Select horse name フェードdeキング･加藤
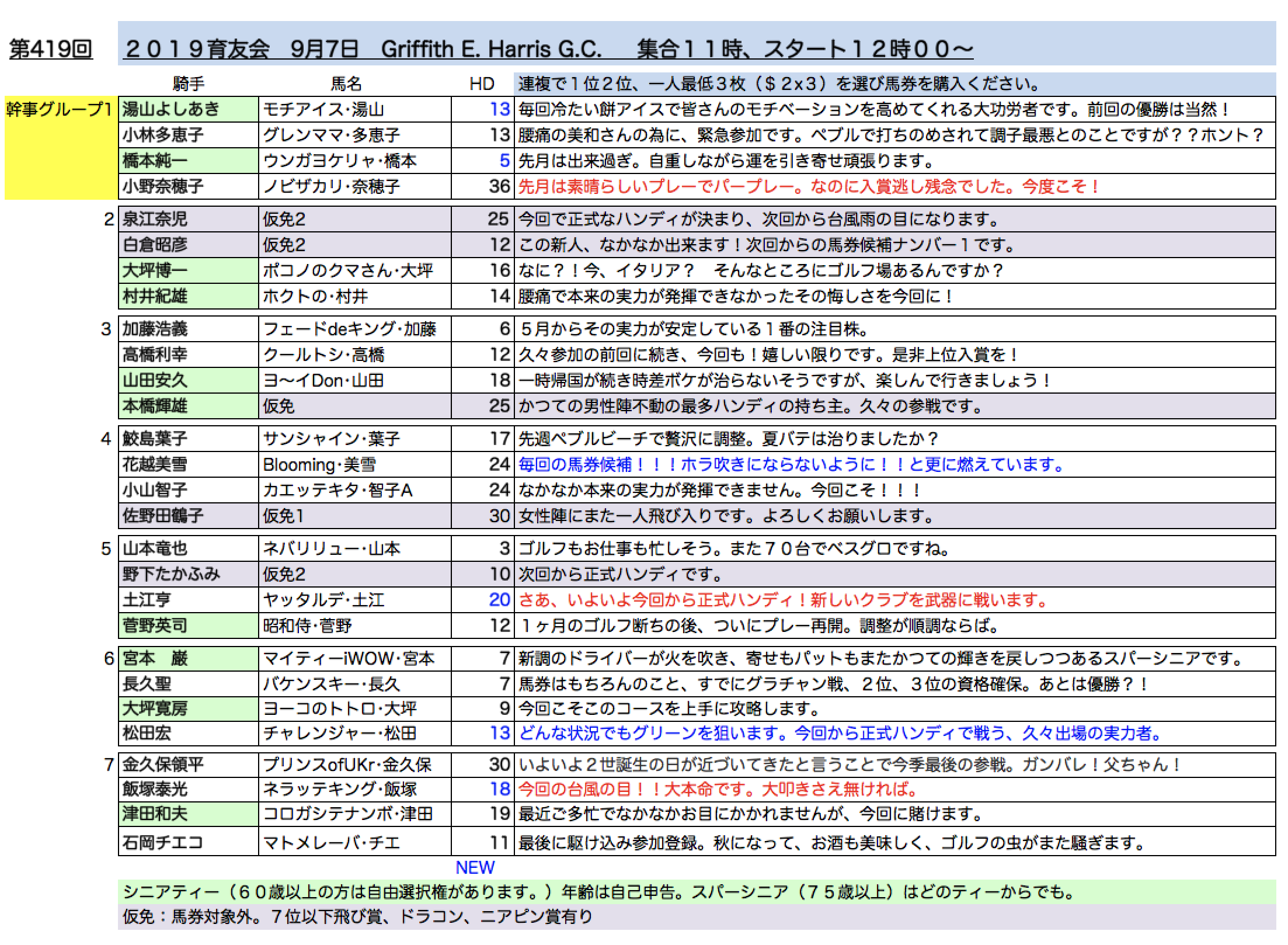Screen dimensions: 1288x945 click(355, 329)
